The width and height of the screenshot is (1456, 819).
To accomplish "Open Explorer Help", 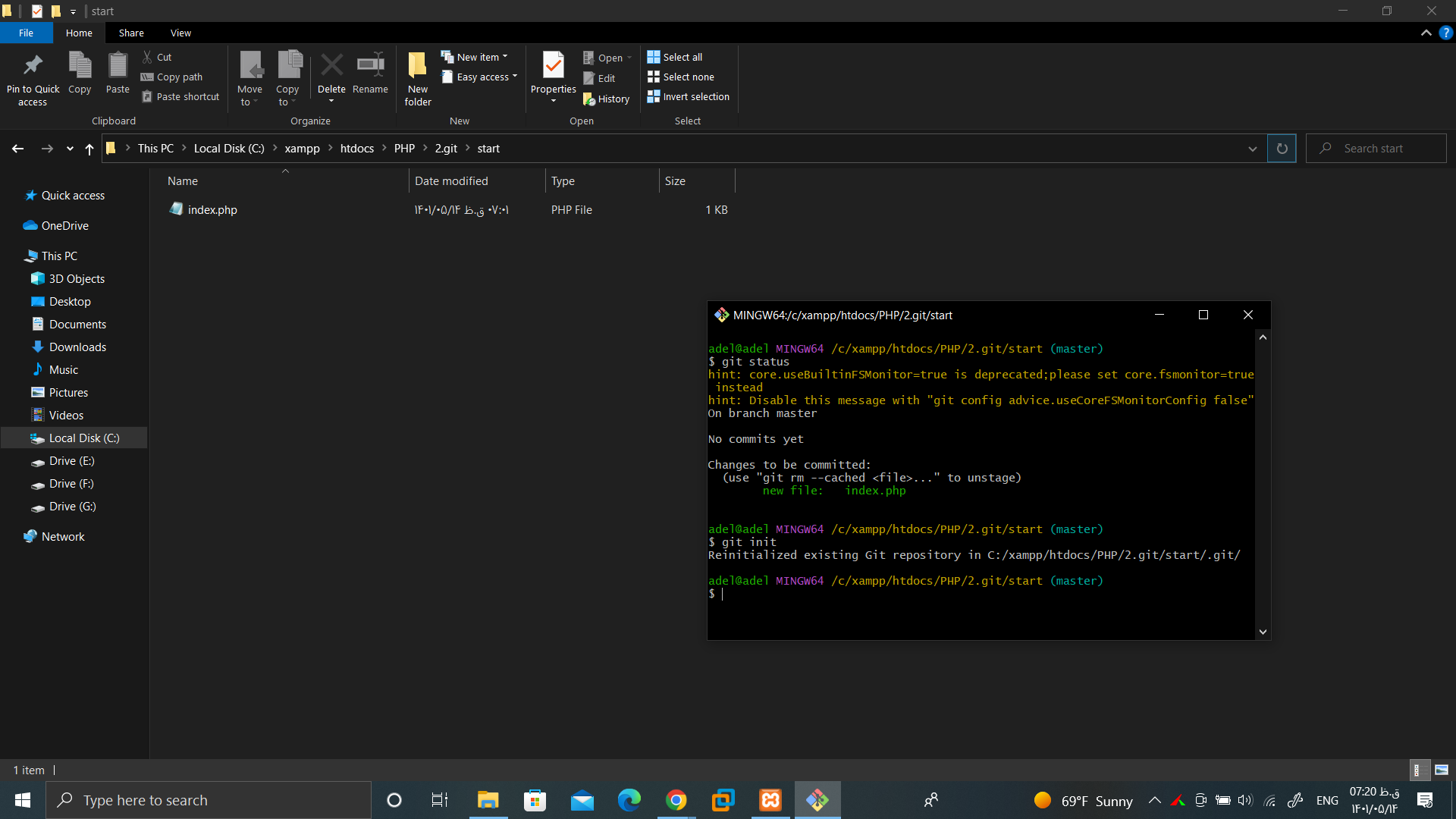I will 1446,33.
